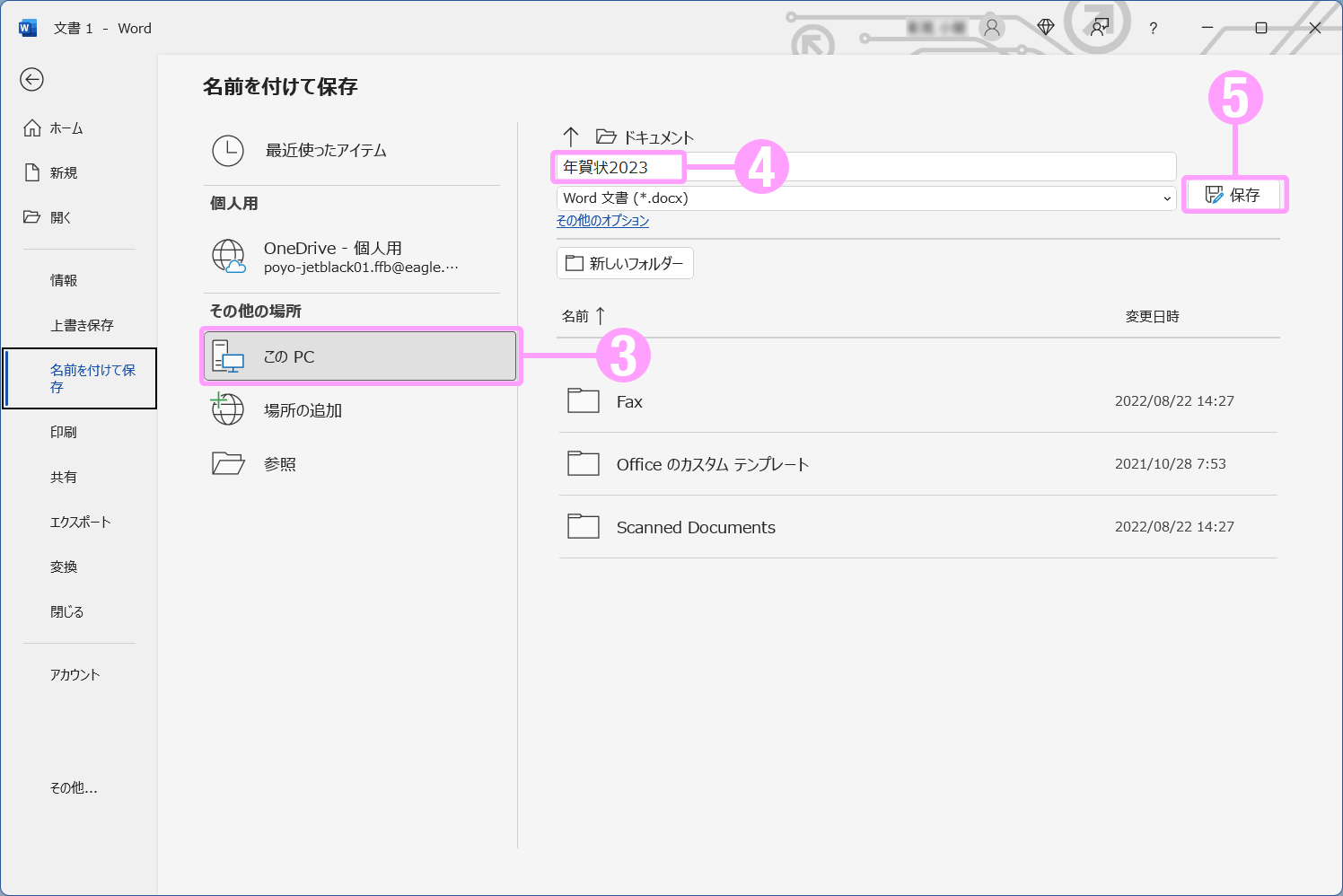Select 印刷 in the left menu

click(x=64, y=432)
